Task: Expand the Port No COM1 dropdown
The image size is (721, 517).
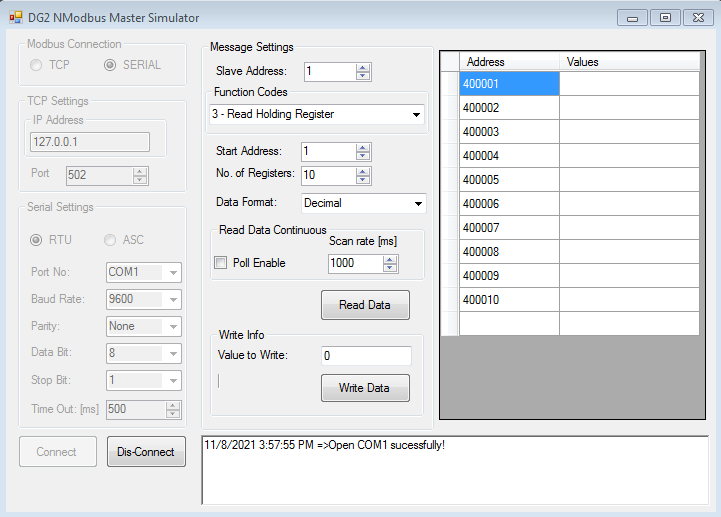Action: coord(173,272)
